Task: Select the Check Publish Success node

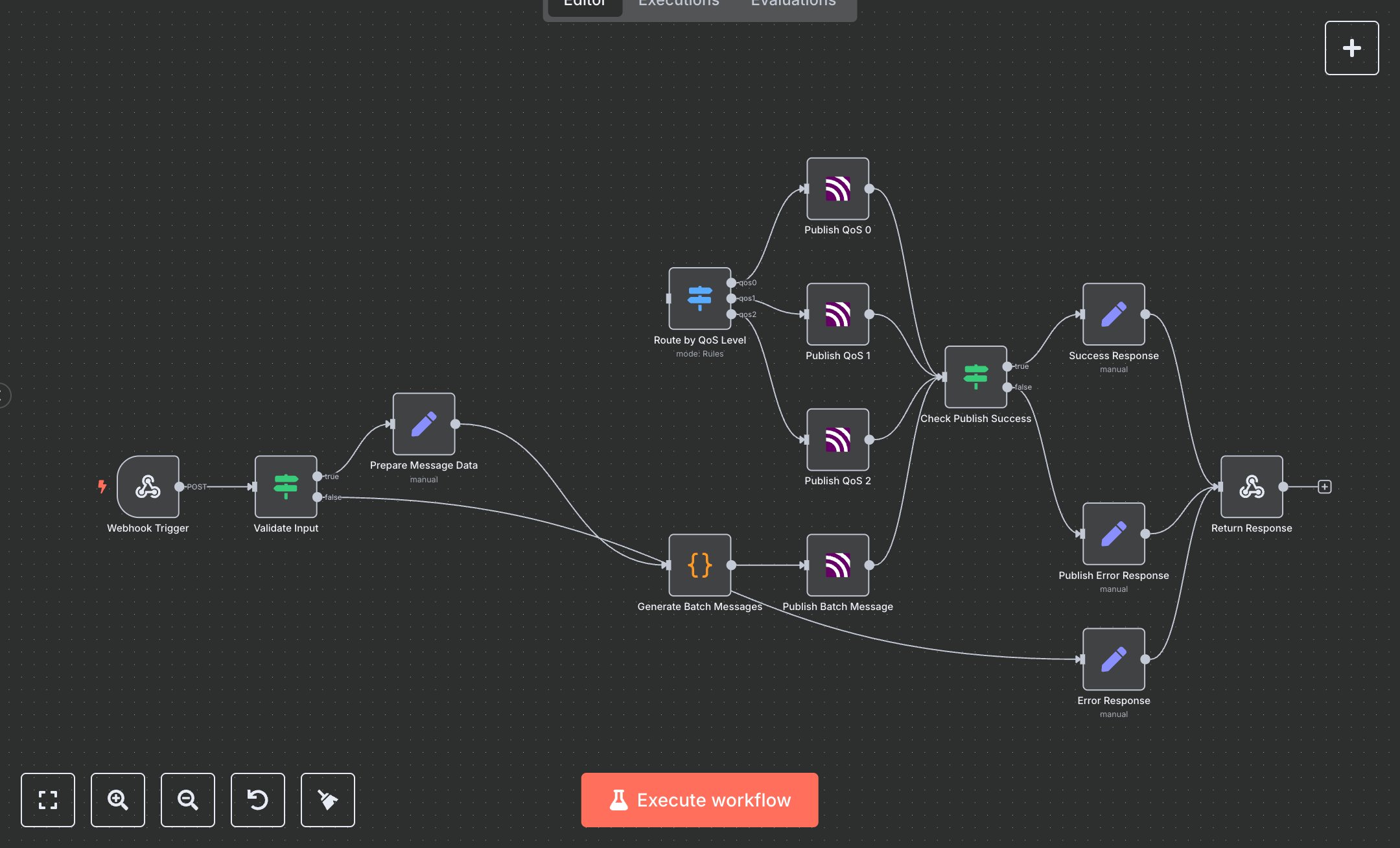Action: 976,378
